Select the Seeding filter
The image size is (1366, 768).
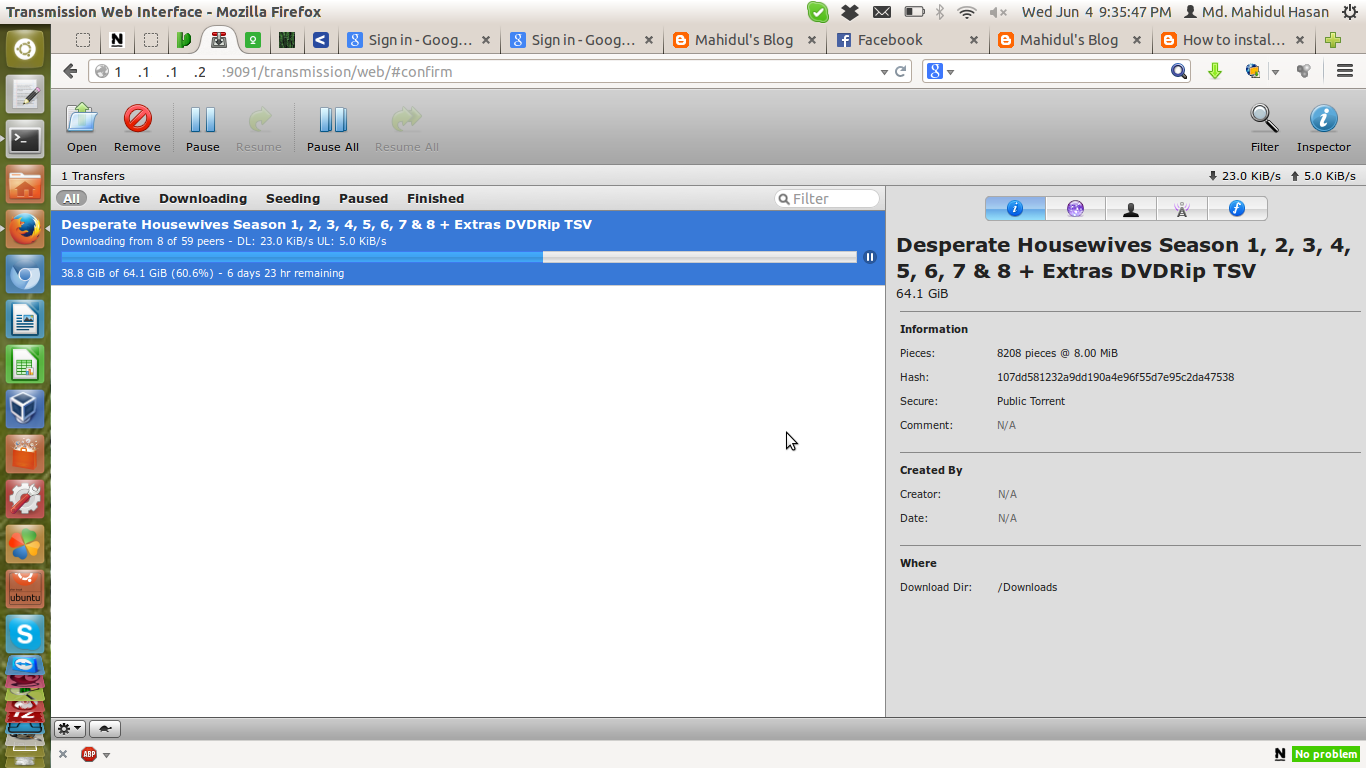coord(292,198)
